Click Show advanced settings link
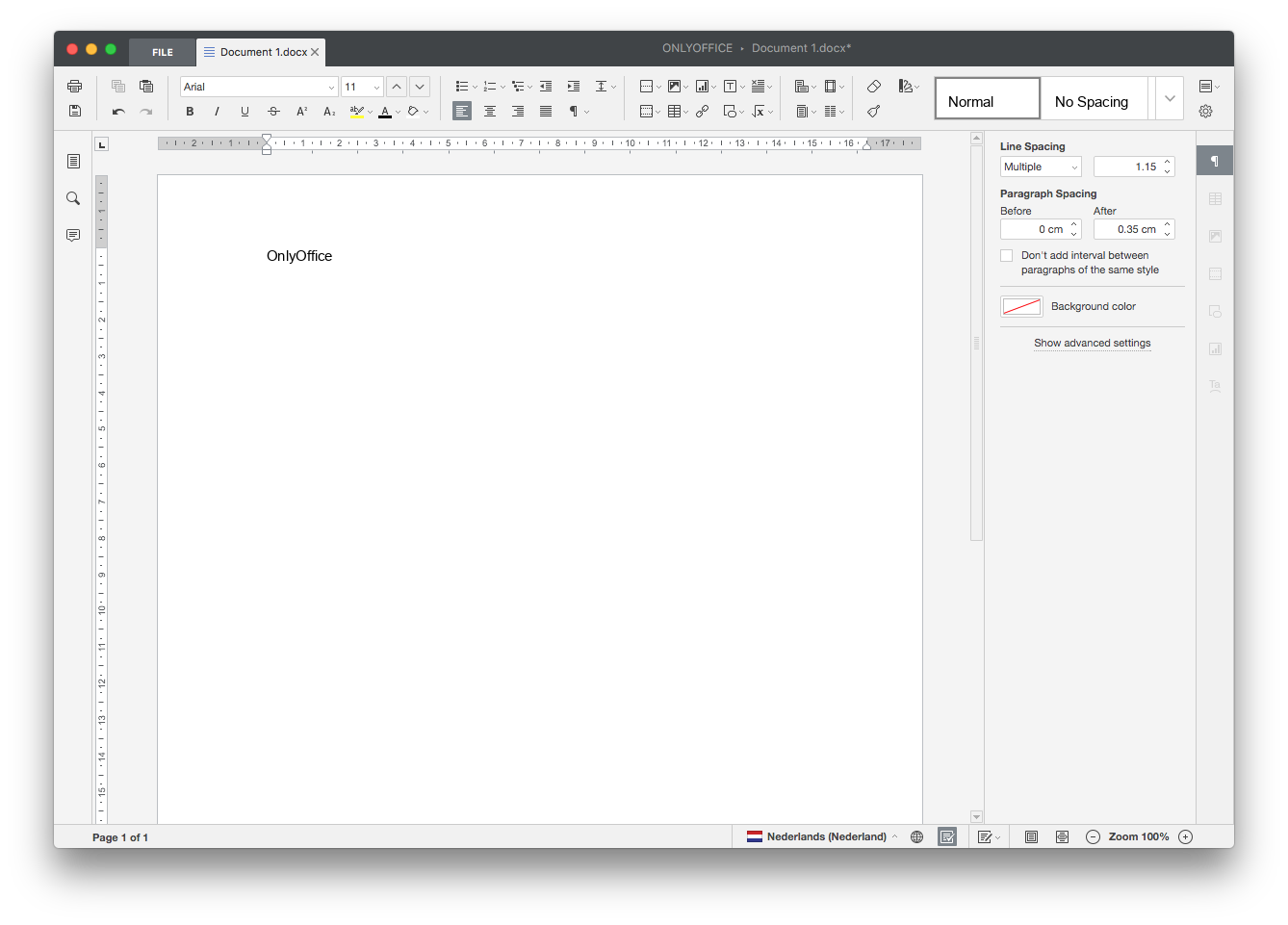Image resolution: width=1288 pixels, height=925 pixels. 1092,344
